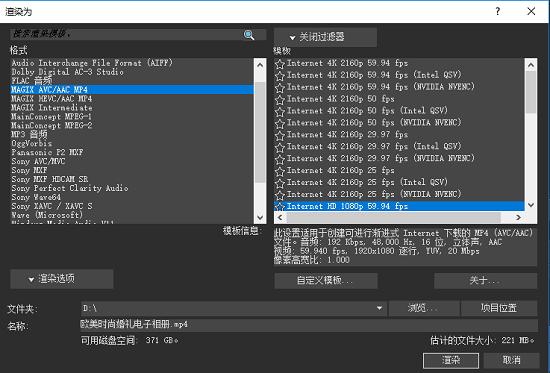Select Dolby Digital AC-3 Studio format
This screenshot has height=373, width=550.
point(132,72)
